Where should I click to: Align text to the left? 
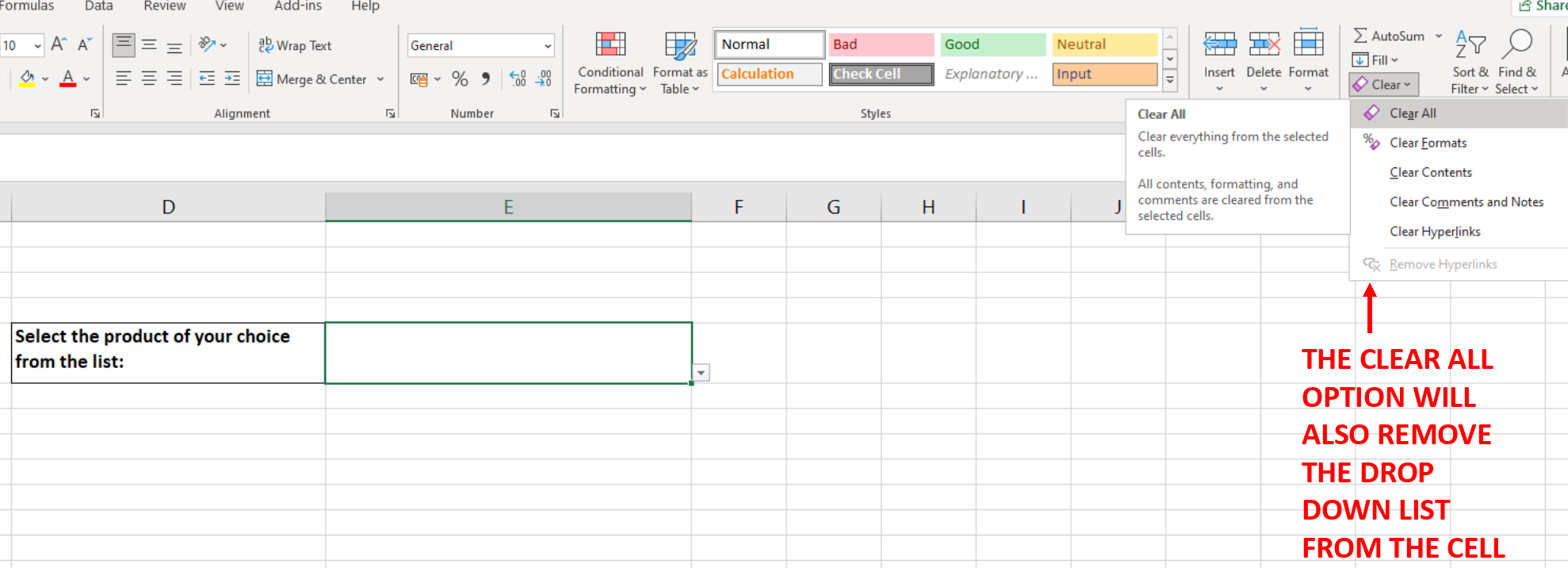[x=124, y=79]
